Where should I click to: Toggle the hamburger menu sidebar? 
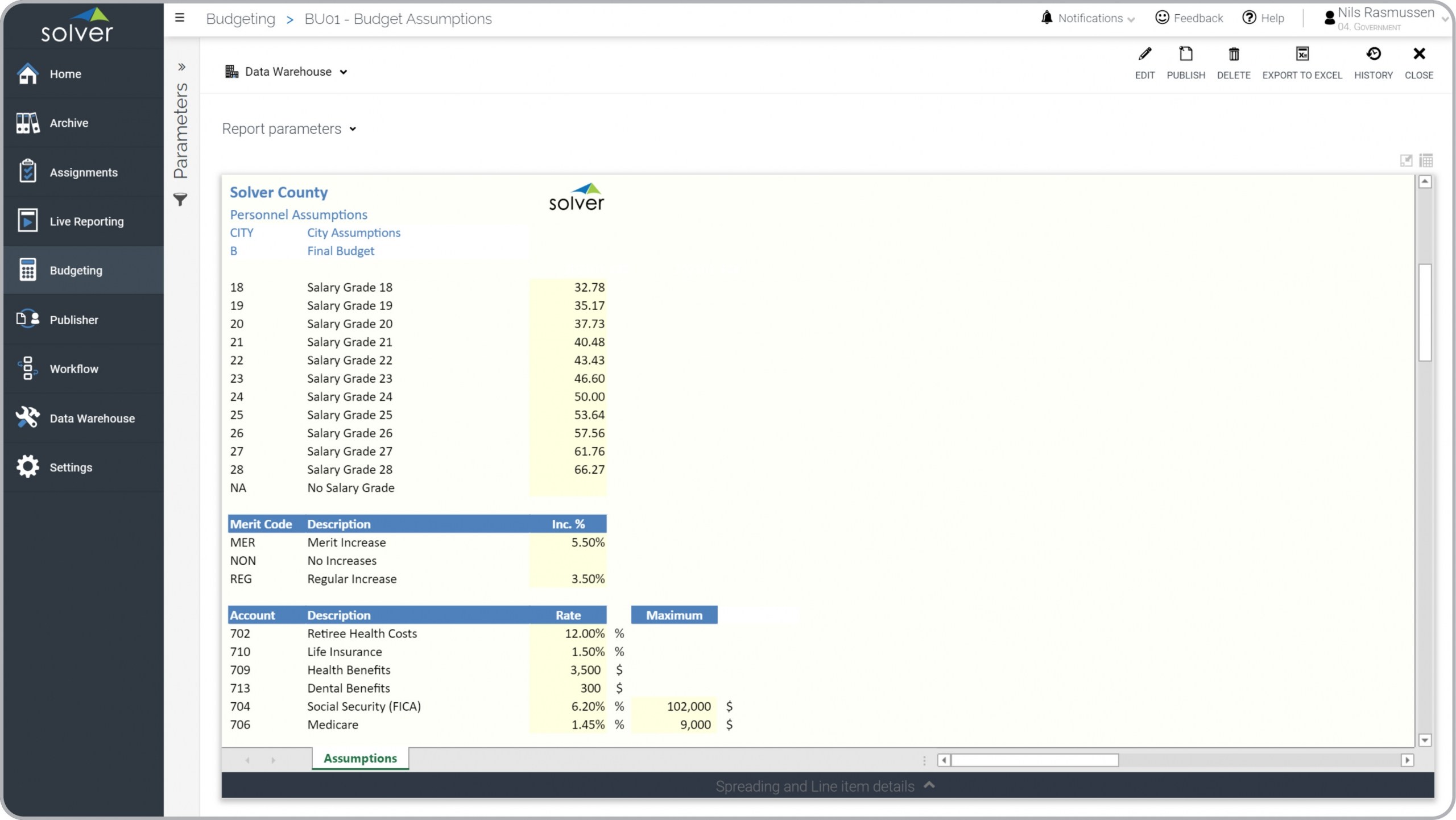click(x=180, y=18)
